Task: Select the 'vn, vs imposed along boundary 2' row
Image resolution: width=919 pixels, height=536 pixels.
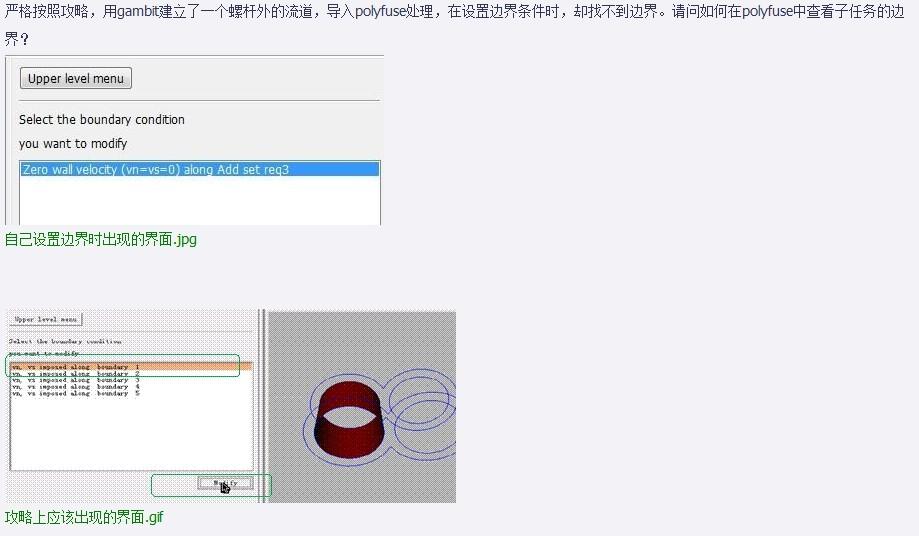Action: coord(131,374)
